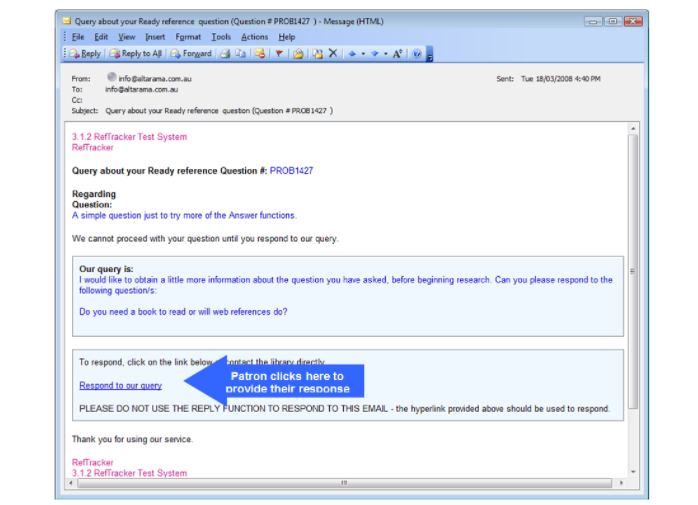
Task: Click the sender presence indicator next to From address
Action: tap(111, 77)
